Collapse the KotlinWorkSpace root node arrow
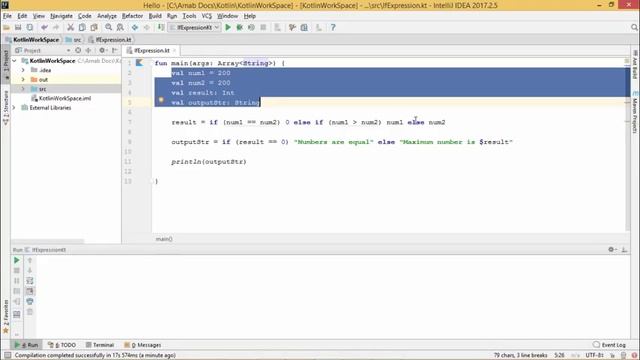Screen dimensions: 640x360 click(15, 60)
